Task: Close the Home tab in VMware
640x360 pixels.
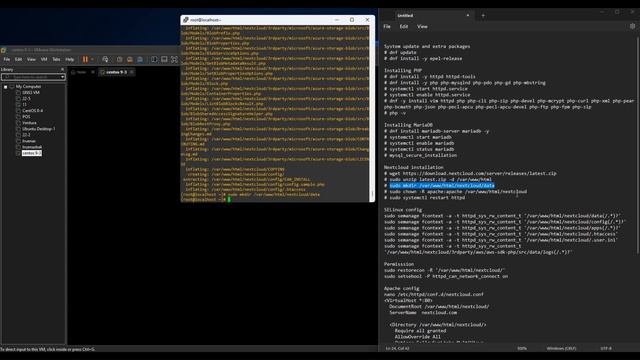Action: [x=93, y=72]
